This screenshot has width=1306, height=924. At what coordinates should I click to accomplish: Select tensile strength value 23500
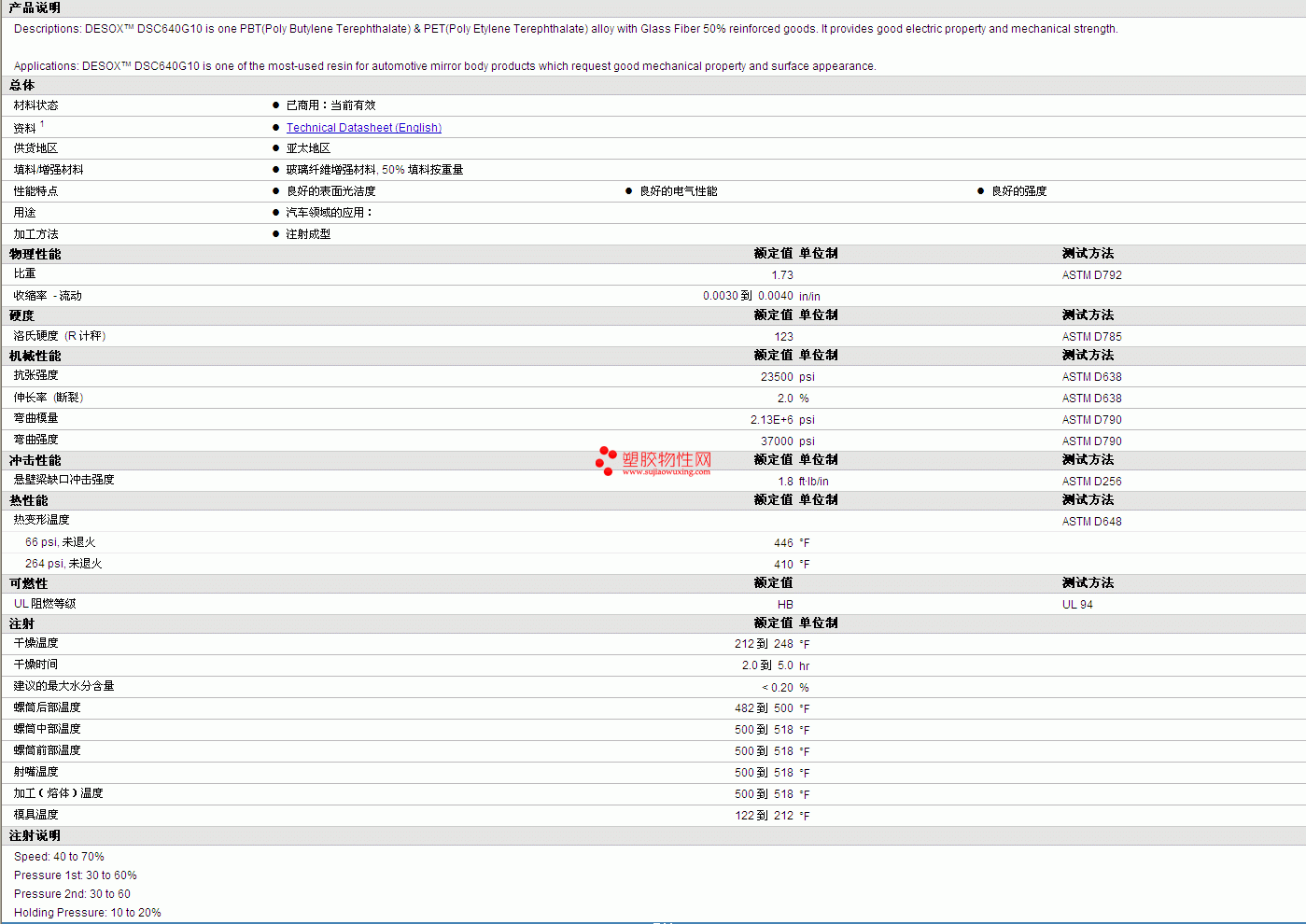[777, 377]
